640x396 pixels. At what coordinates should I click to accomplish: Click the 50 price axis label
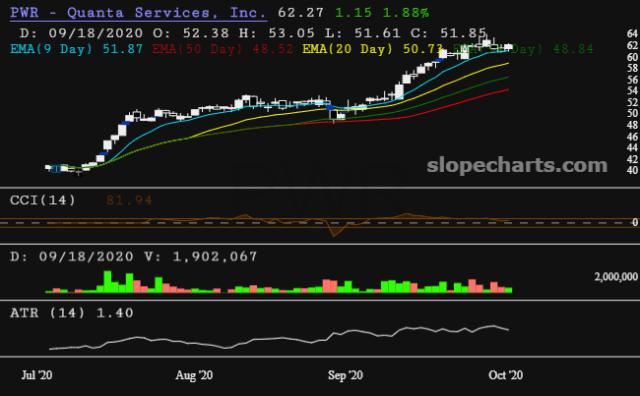click(632, 113)
